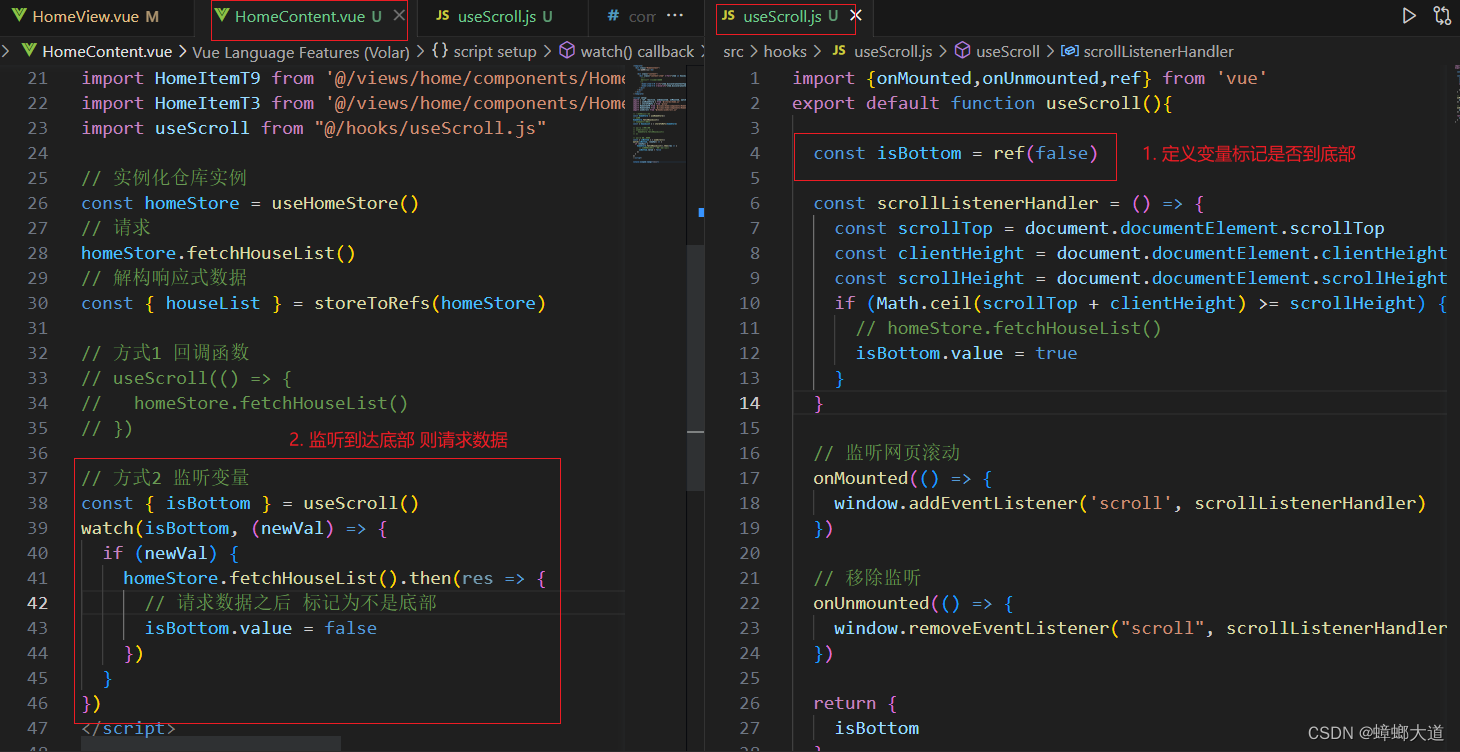Click the JS icon on the left group's useScroll.js tab

coord(442,17)
